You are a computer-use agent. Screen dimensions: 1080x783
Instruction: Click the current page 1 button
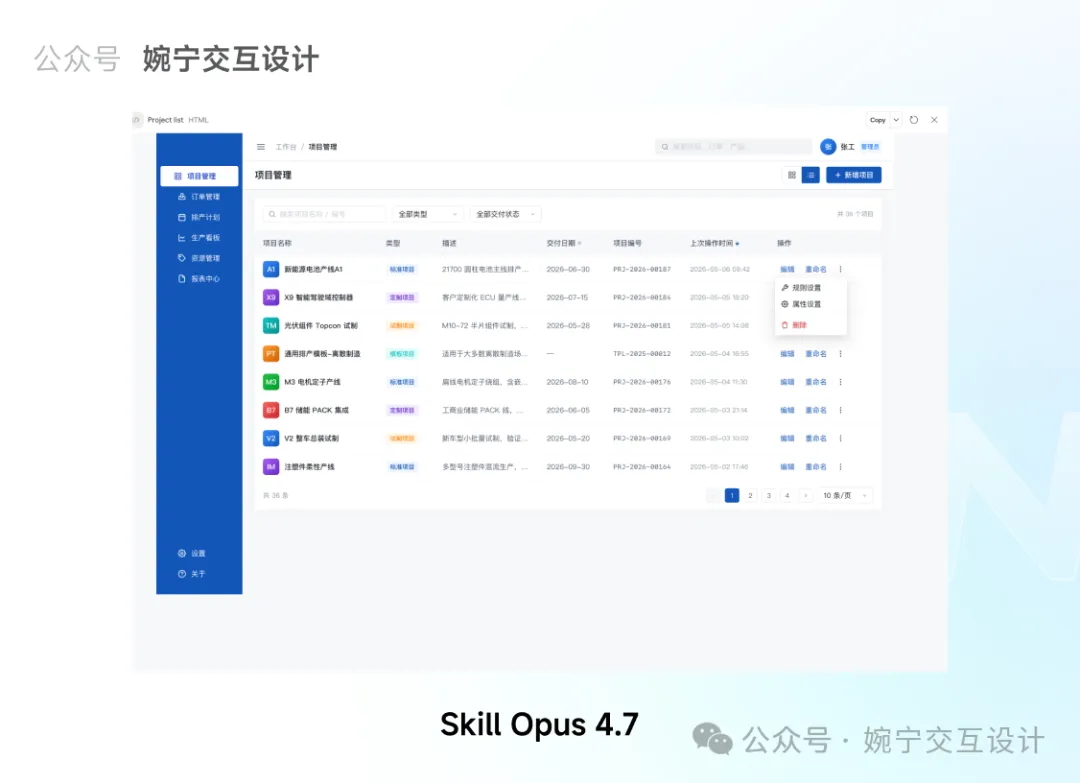tap(732, 496)
